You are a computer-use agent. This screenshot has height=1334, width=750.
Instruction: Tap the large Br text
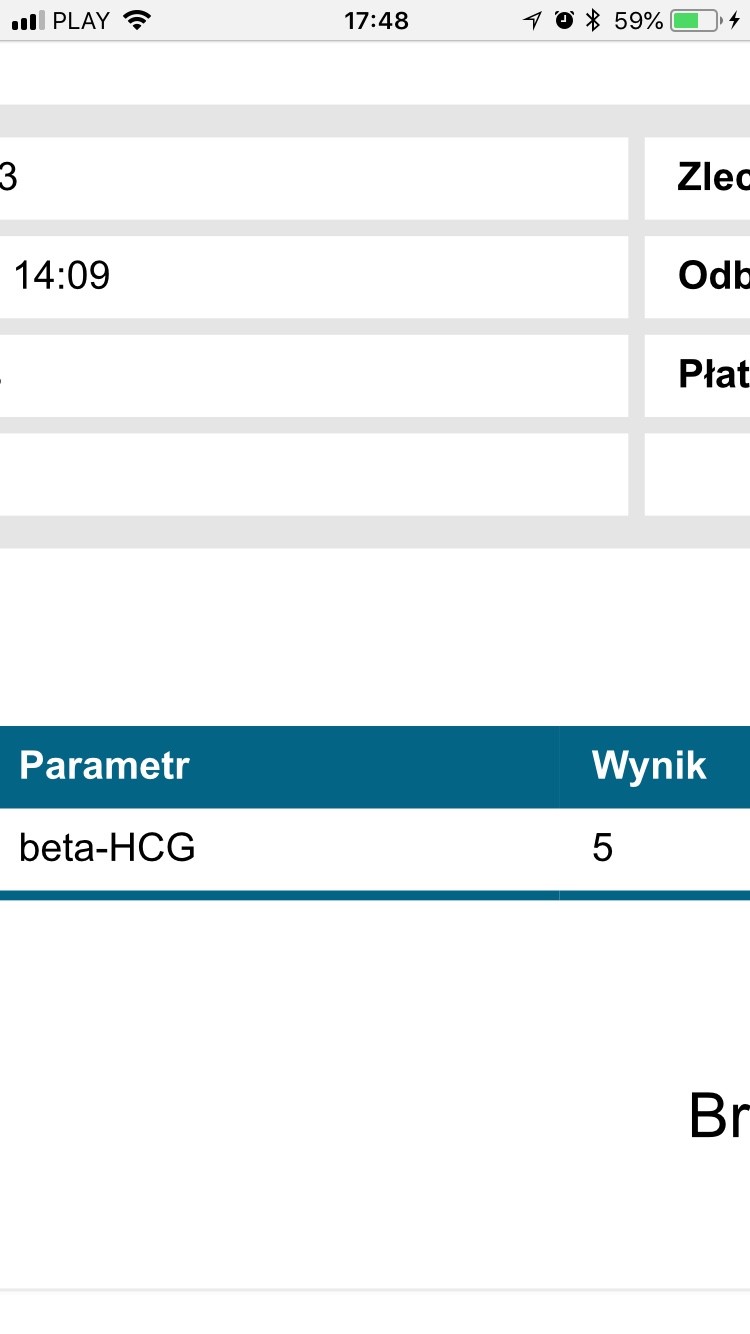coord(718,1115)
